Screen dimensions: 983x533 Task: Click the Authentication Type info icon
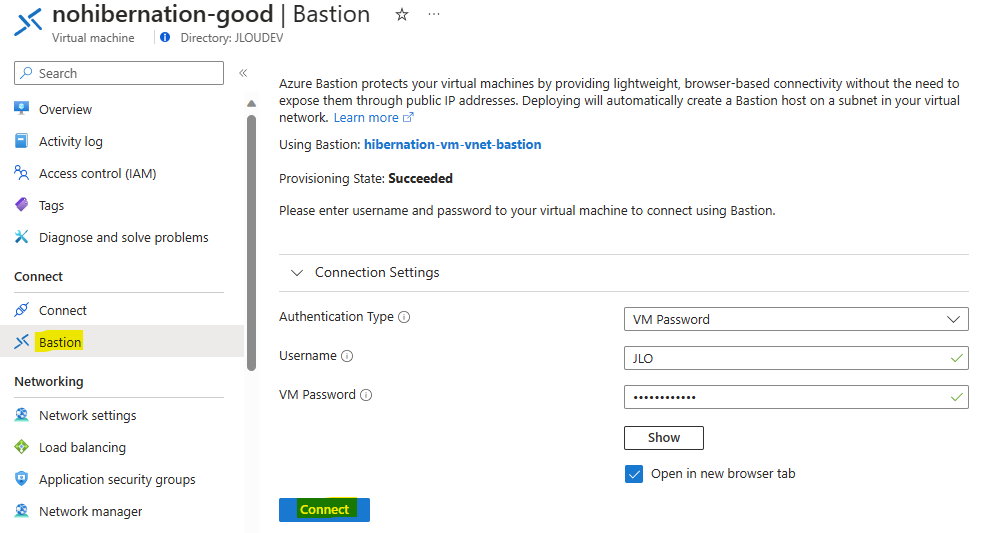(404, 317)
